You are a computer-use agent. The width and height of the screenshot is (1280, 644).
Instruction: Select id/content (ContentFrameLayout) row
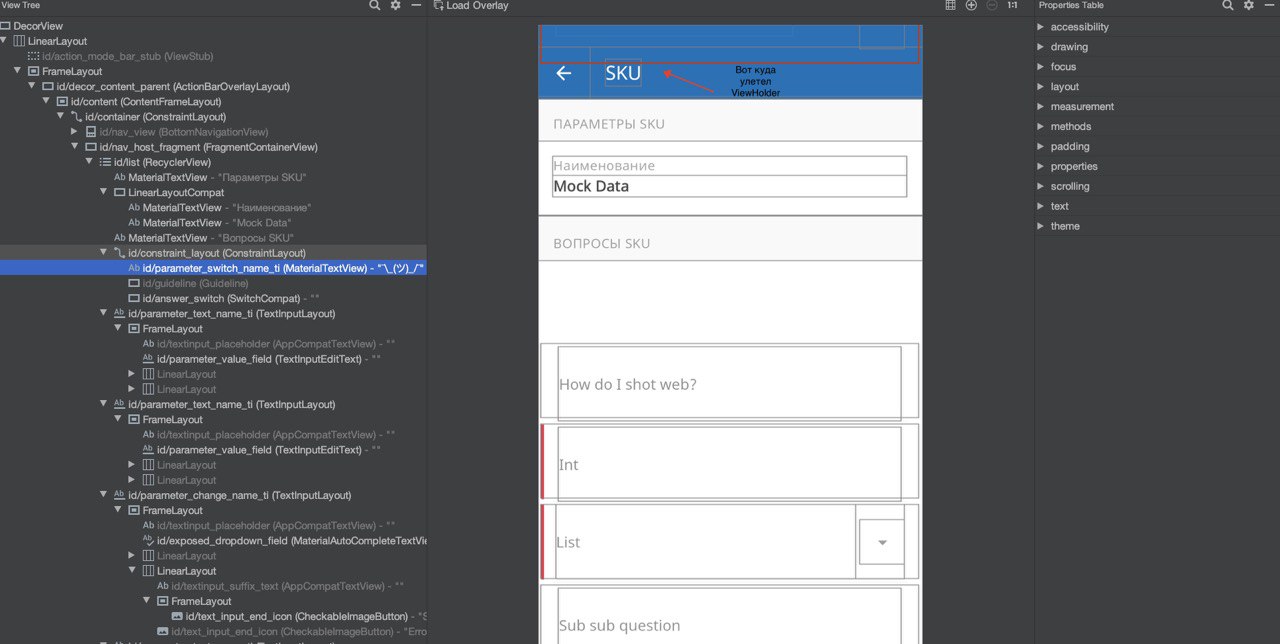pos(213,102)
